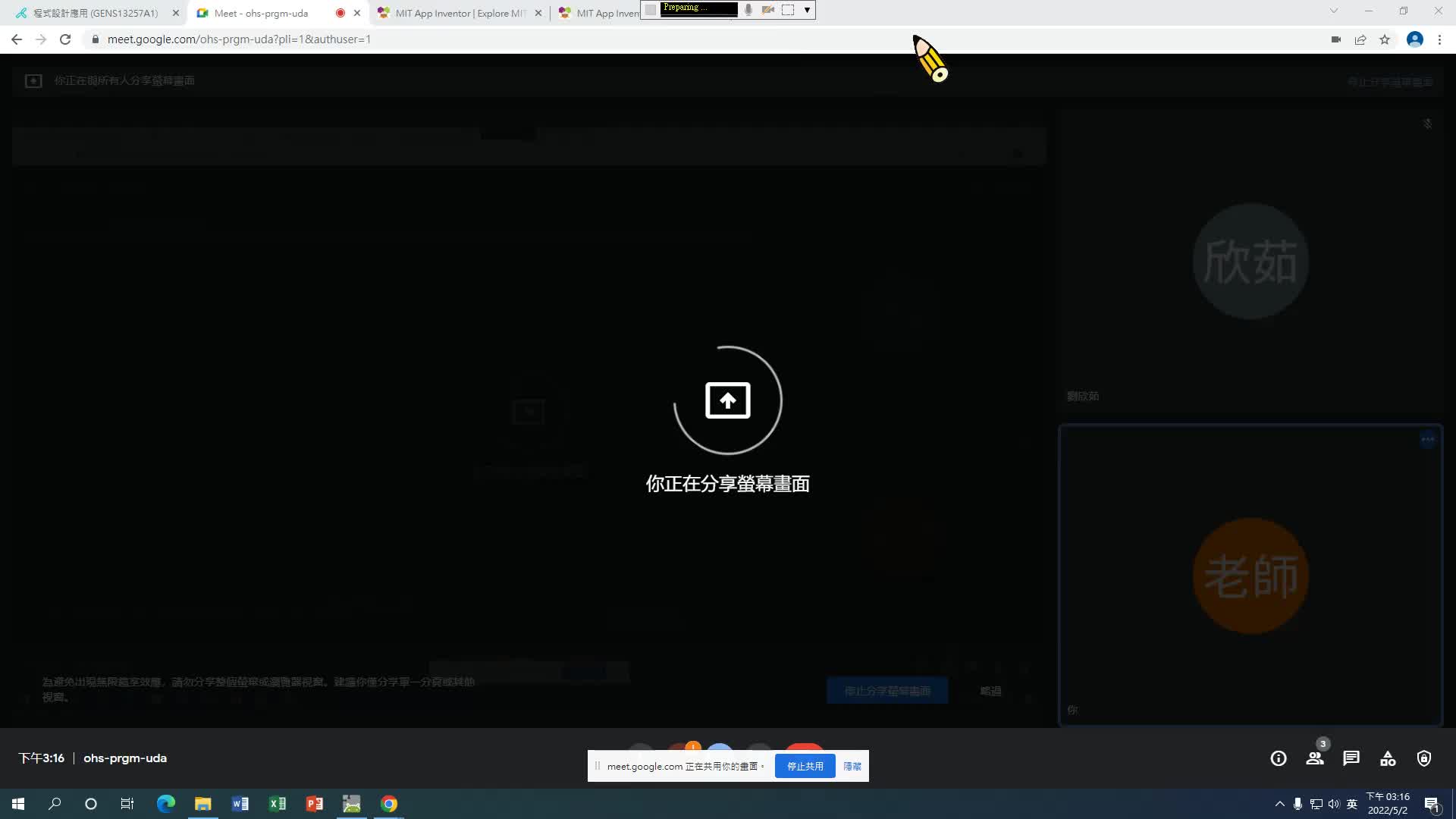Toggle the recorder toolbar webcam

point(768,10)
